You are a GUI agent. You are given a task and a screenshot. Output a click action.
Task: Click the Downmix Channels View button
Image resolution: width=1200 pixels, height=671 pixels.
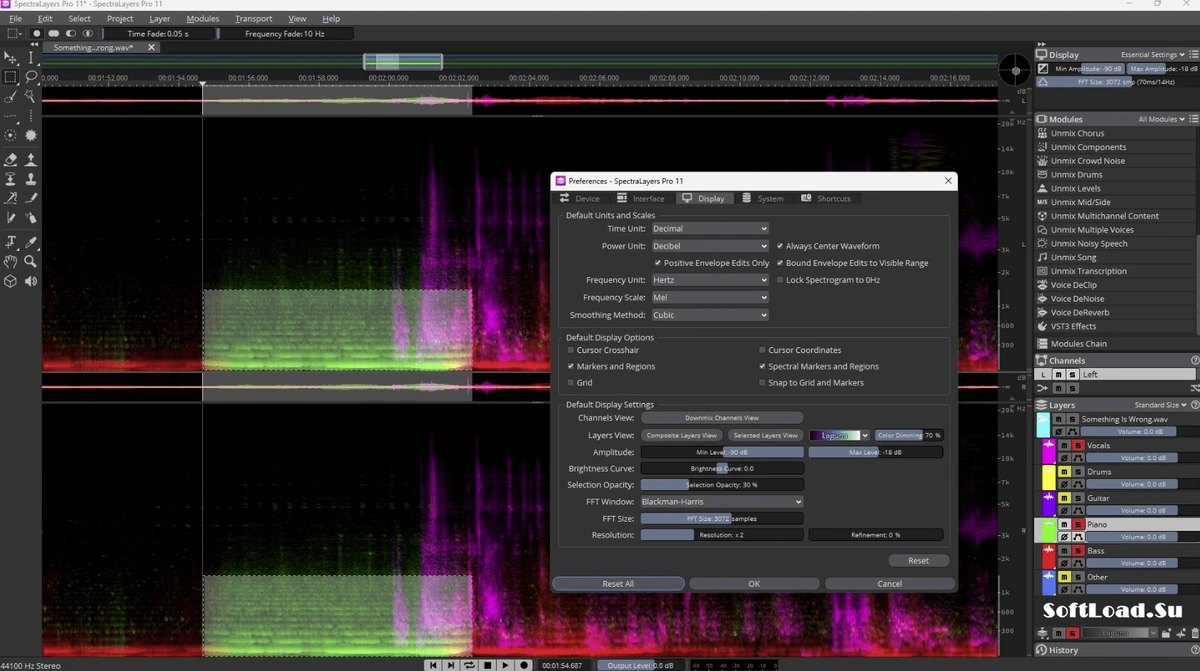721,417
